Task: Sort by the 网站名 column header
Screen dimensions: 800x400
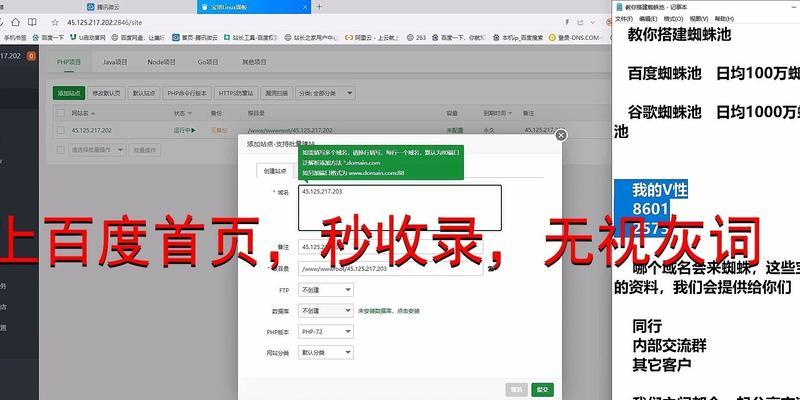Action: 83,113
